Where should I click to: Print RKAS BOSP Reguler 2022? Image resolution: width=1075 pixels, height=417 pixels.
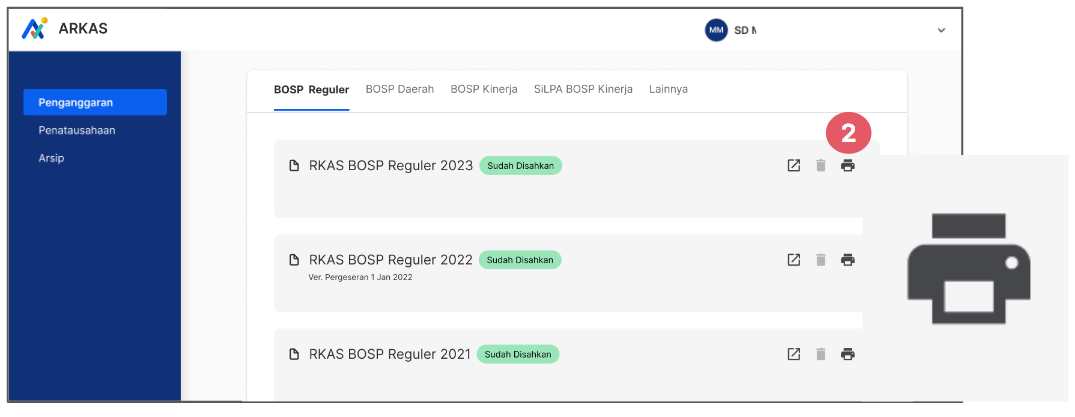point(848,260)
